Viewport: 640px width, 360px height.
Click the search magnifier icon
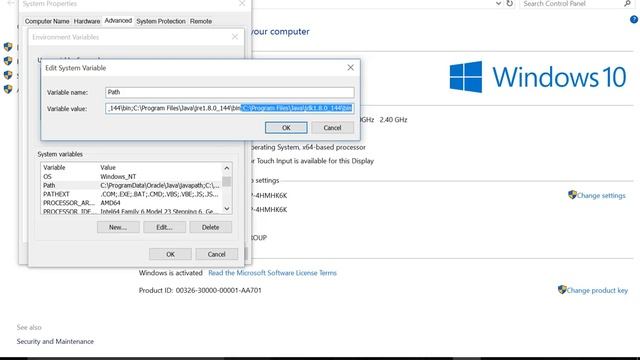pos(627,4)
